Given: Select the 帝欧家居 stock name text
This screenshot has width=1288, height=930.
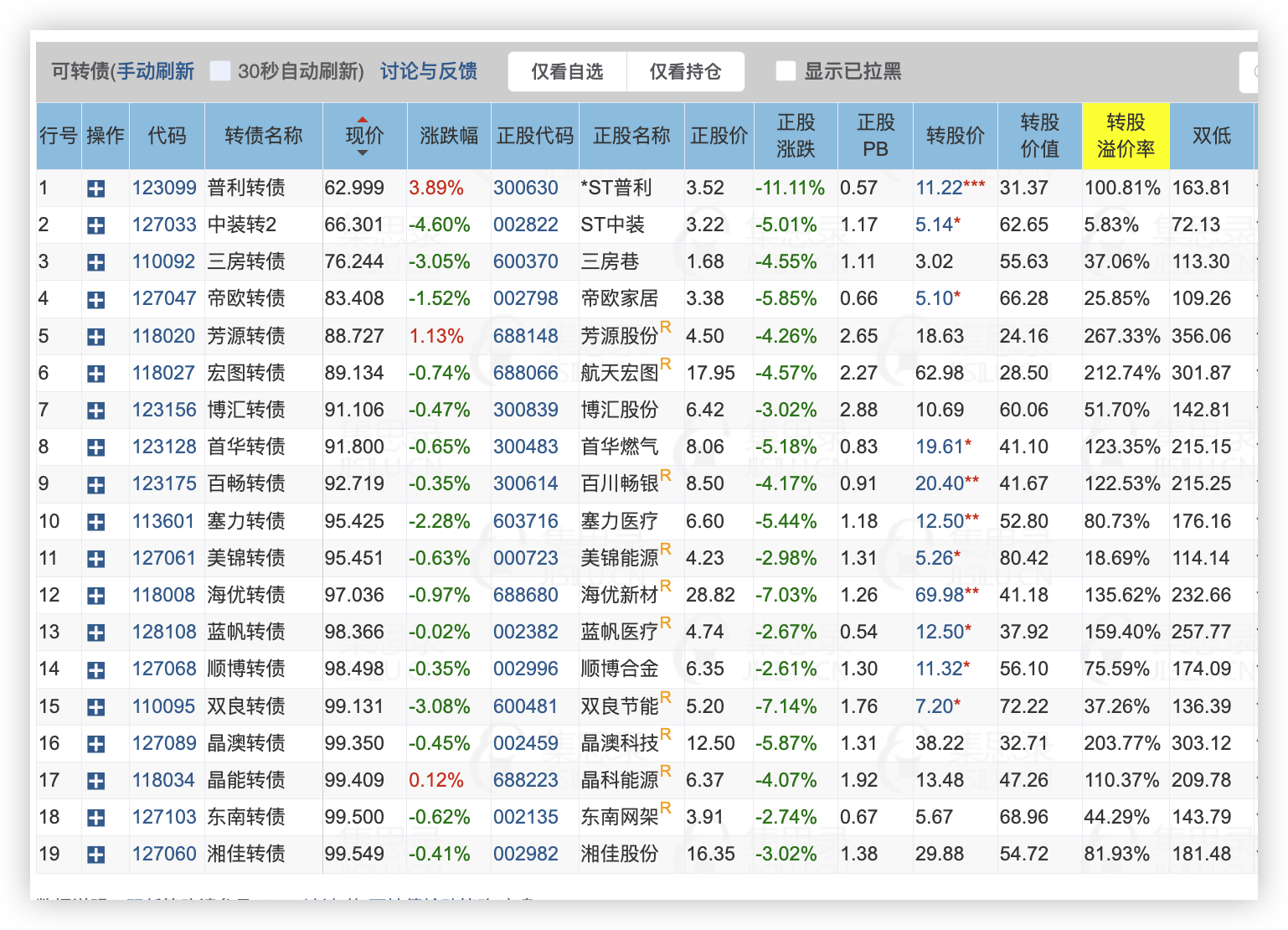Looking at the screenshot, I should (x=620, y=298).
